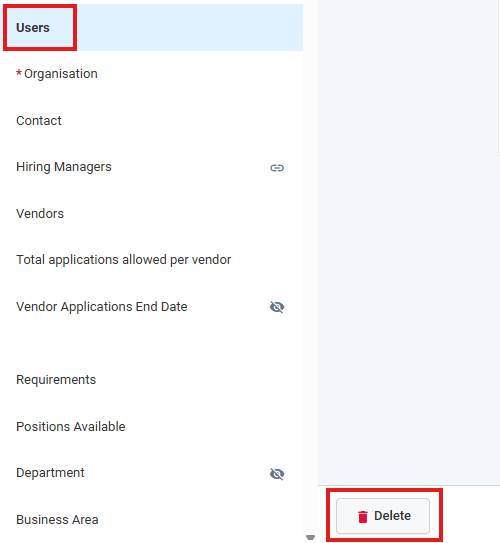Click the highlighted Users row background
Viewport: 500px width, 543px height.
click(190, 27)
